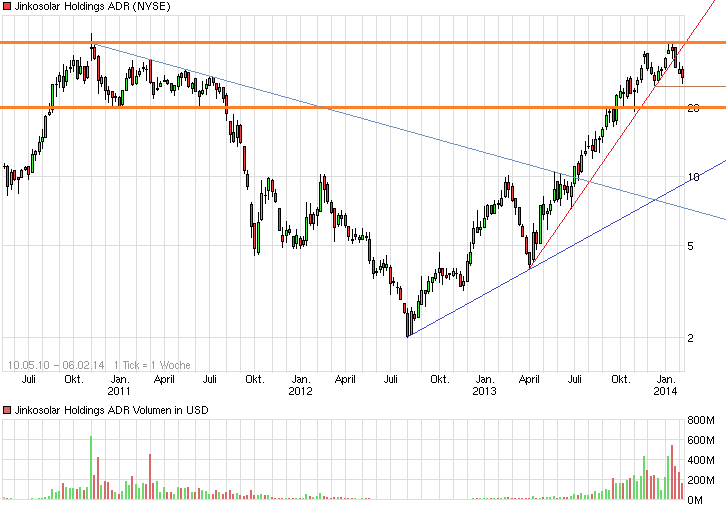The image size is (726, 508).
Task: Click the red legend square beside the Volumen title
Action: pyautogui.click(x=6, y=410)
